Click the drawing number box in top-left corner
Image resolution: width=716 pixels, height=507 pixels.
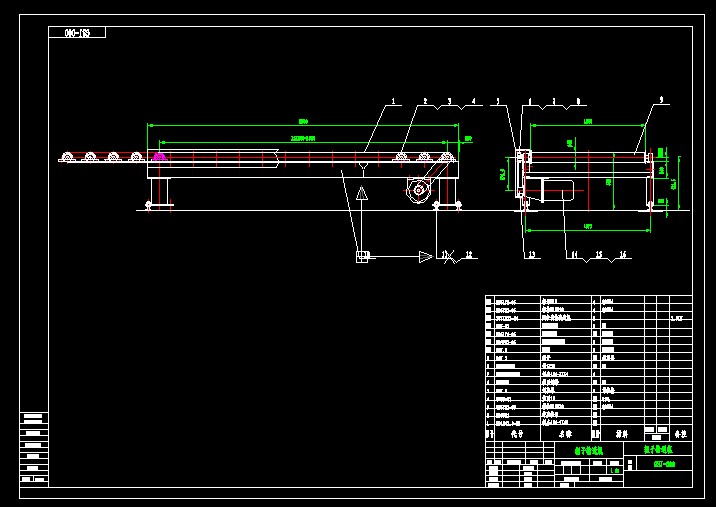click(77, 33)
